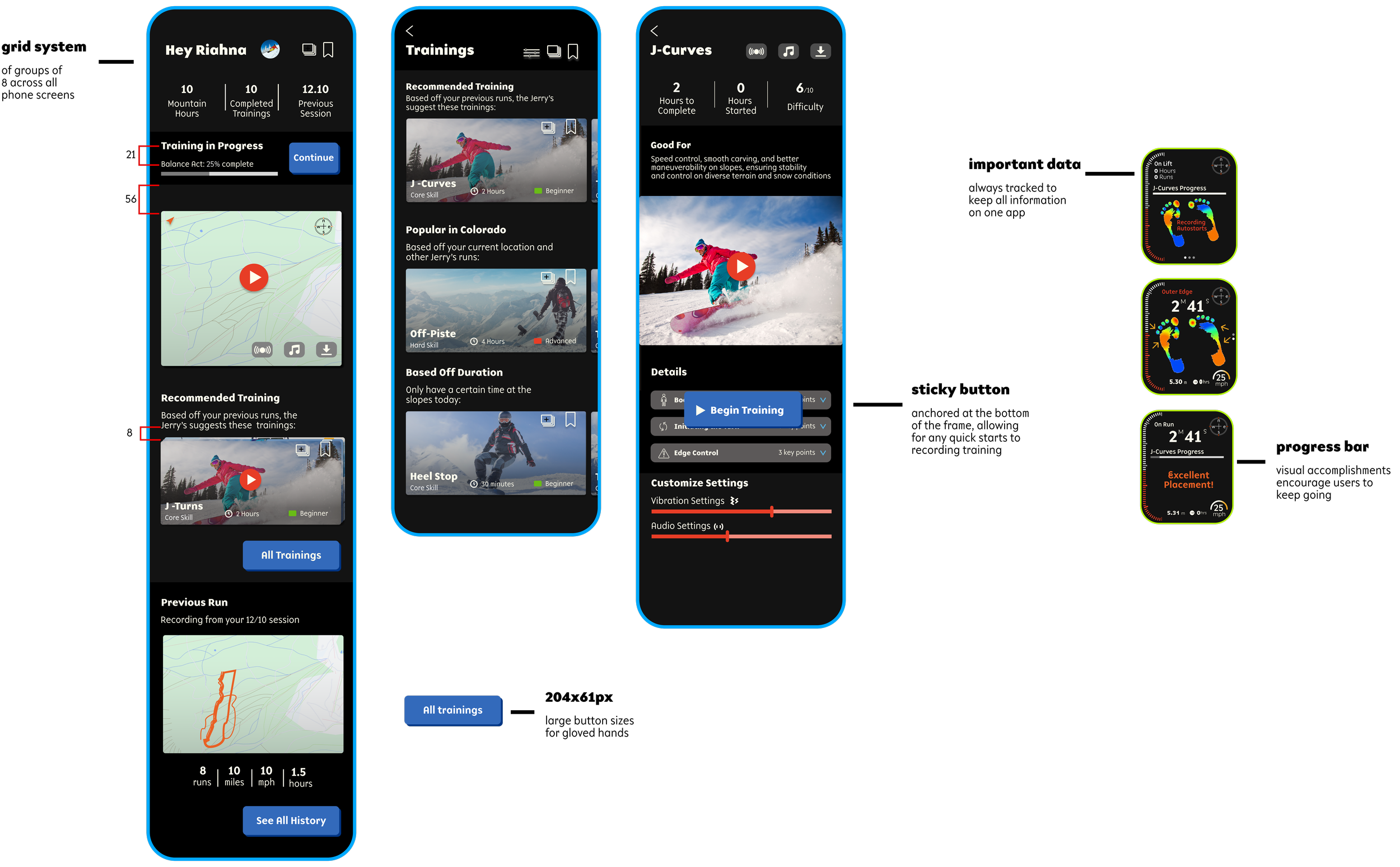The height and width of the screenshot is (867, 1400).
Task: Expand the second Details row chevron
Action: (823, 426)
